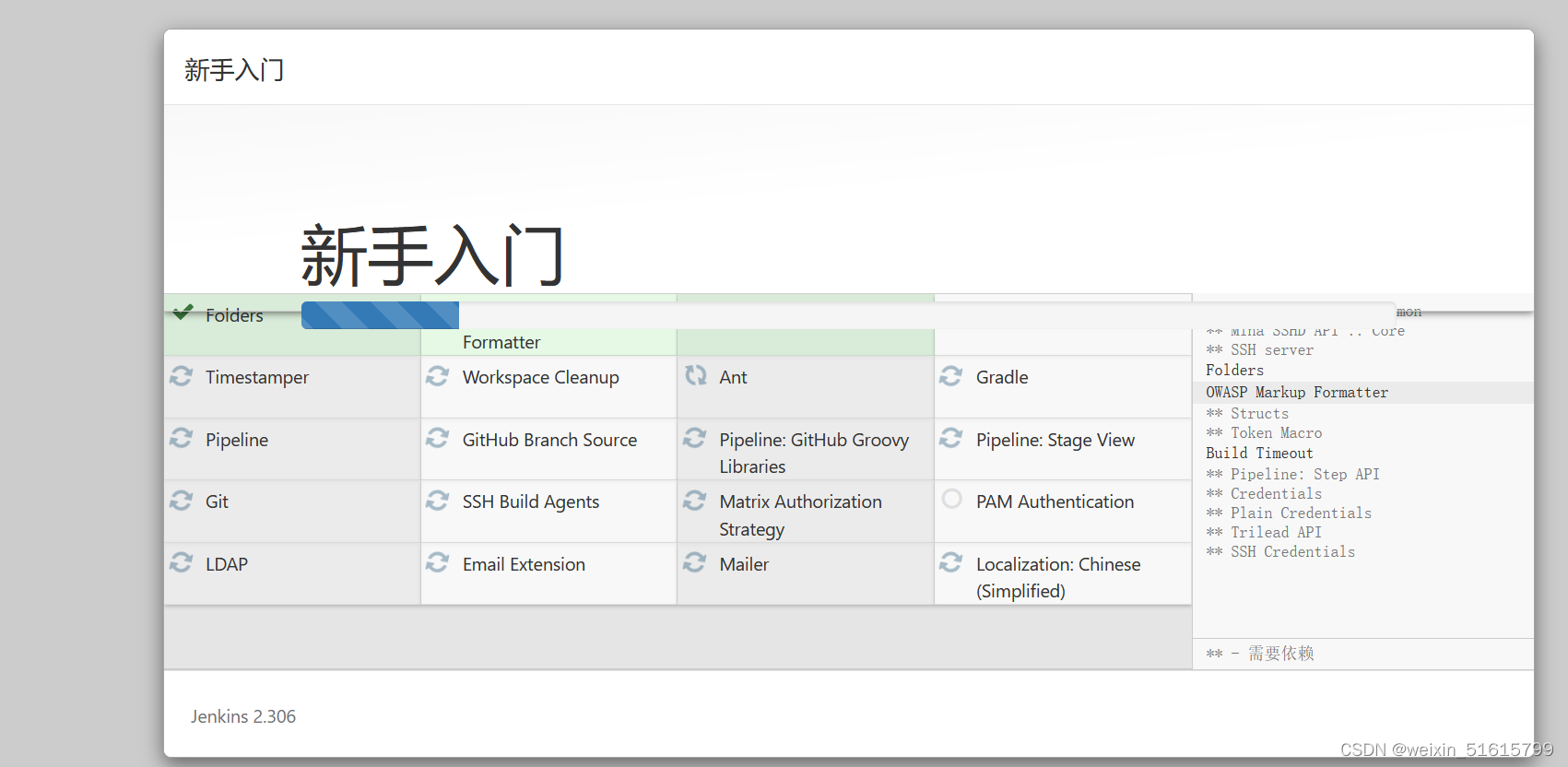Select the SSH Build Agents plugin name

click(x=531, y=501)
